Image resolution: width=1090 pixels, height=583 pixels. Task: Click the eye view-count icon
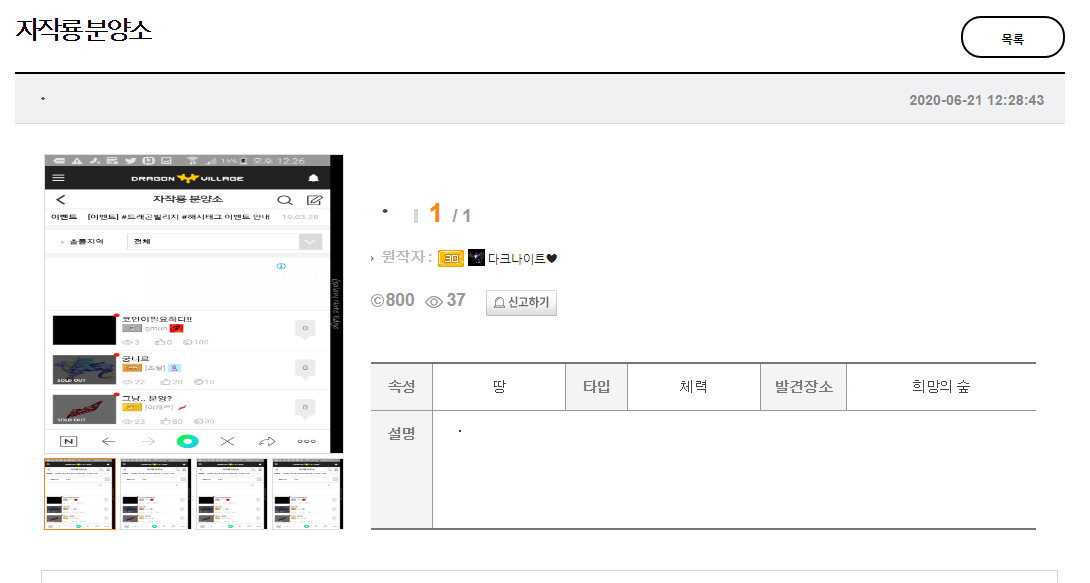[434, 301]
